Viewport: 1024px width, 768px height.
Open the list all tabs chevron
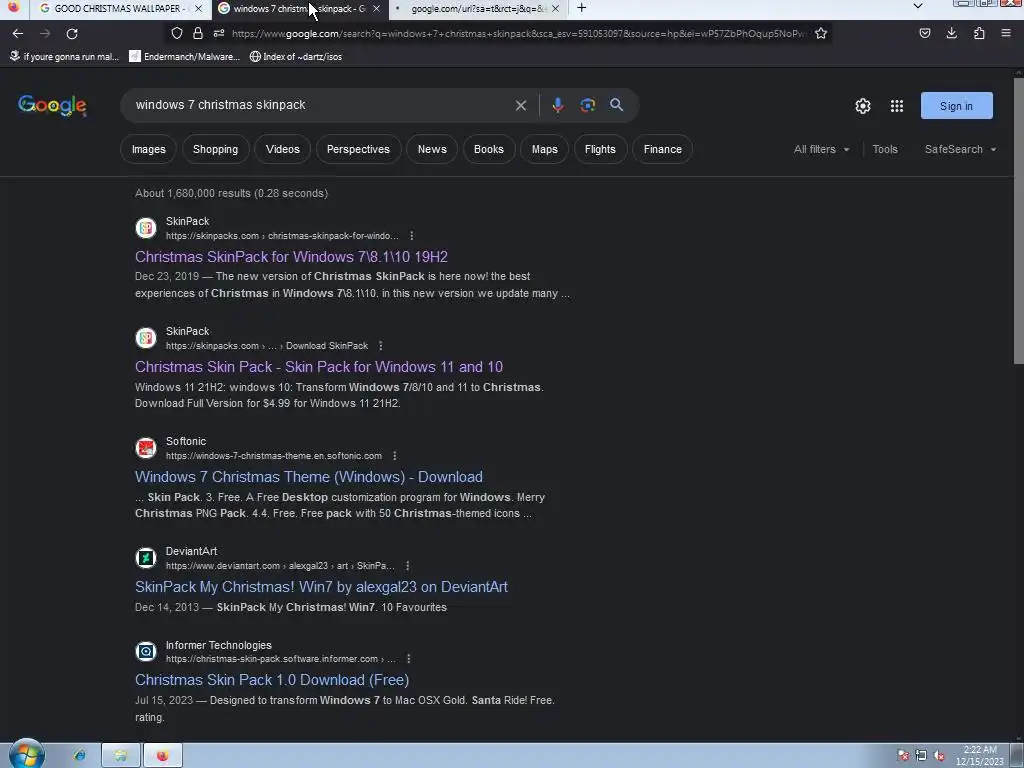918,6
